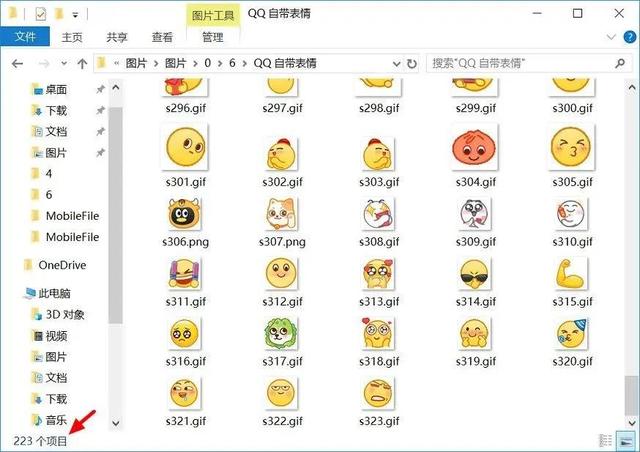Switch to large thumbnails view layout
This screenshot has height=452, width=640.
point(624,441)
